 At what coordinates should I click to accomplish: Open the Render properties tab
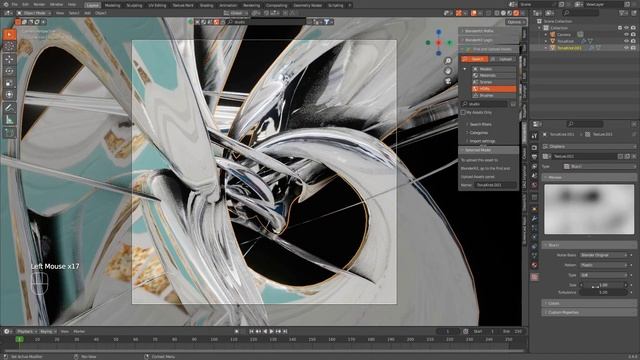point(534,147)
